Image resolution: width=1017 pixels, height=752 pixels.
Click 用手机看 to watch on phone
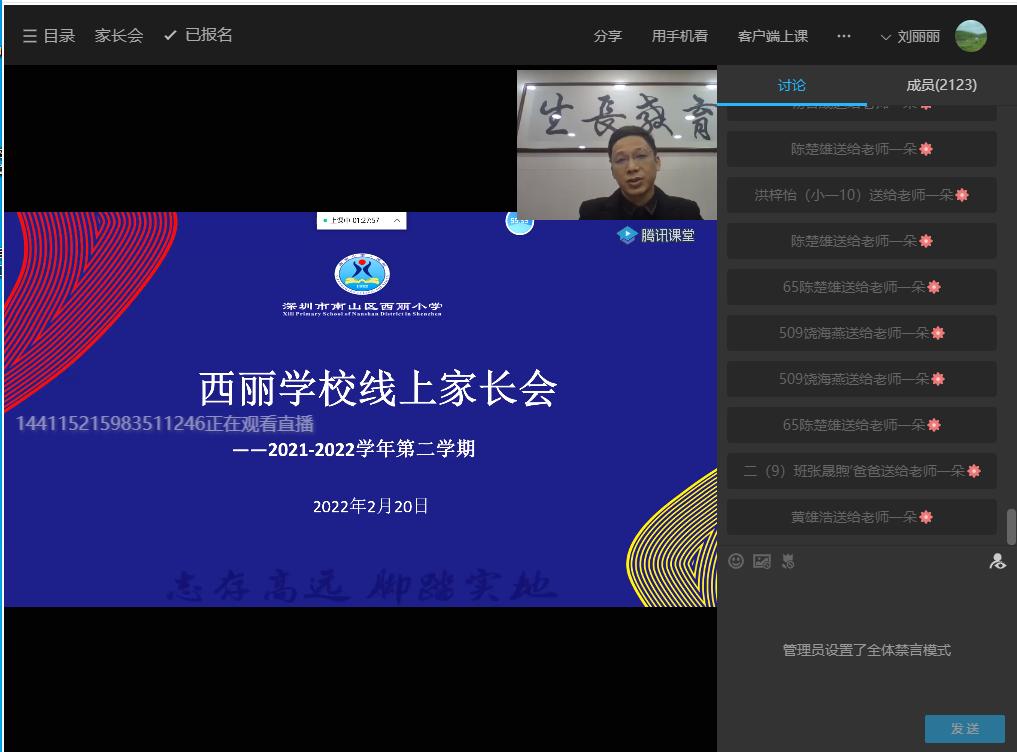(679, 36)
